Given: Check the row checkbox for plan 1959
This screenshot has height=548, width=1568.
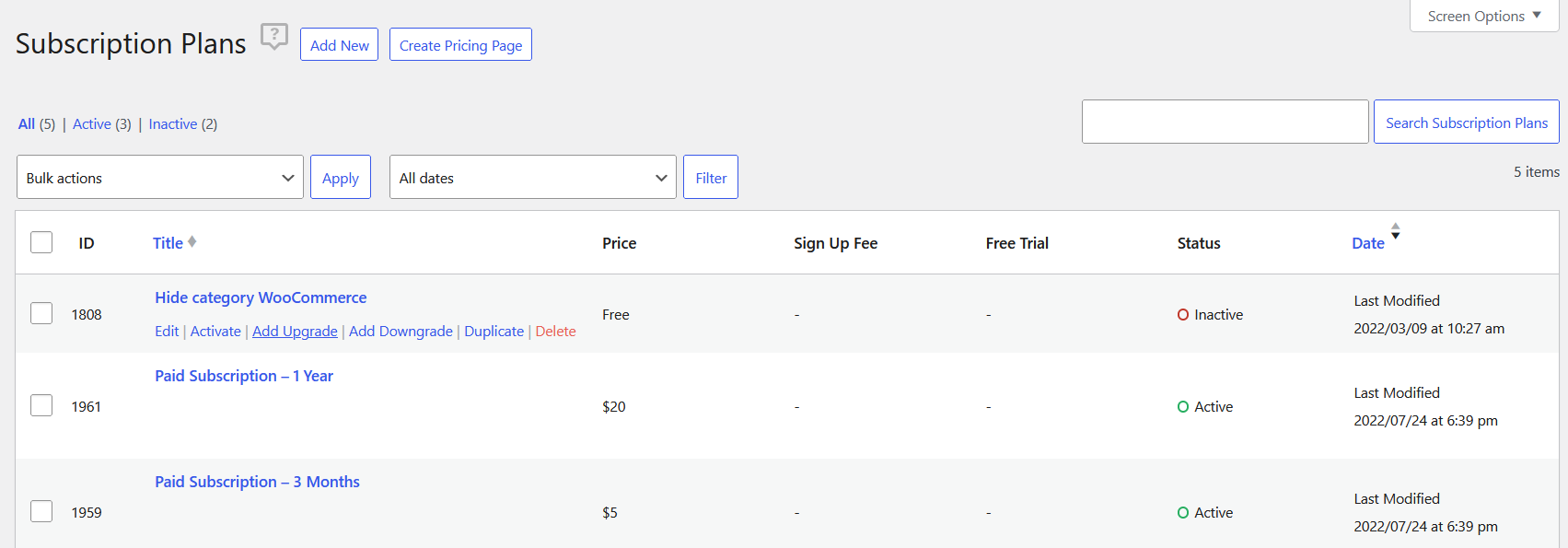Looking at the screenshot, I should [41, 511].
